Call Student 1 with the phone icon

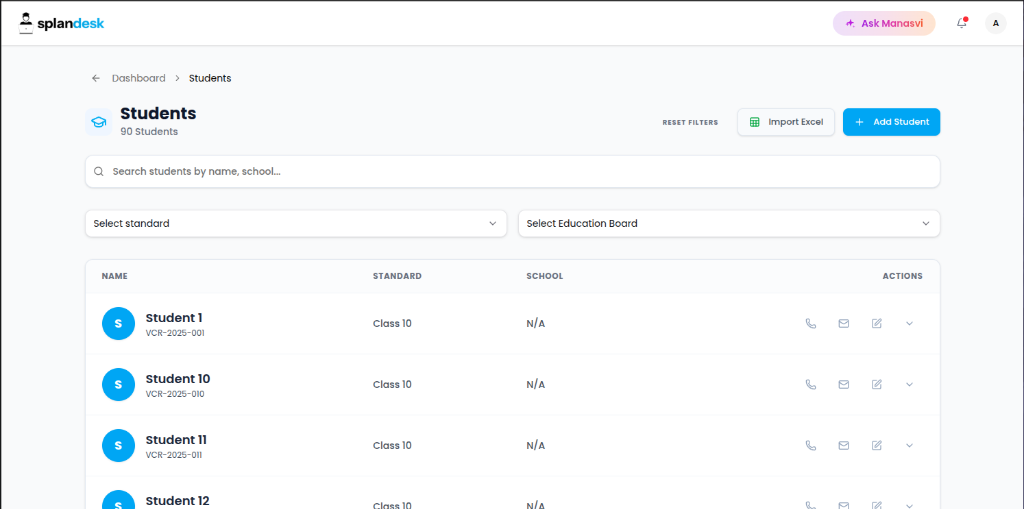point(810,323)
